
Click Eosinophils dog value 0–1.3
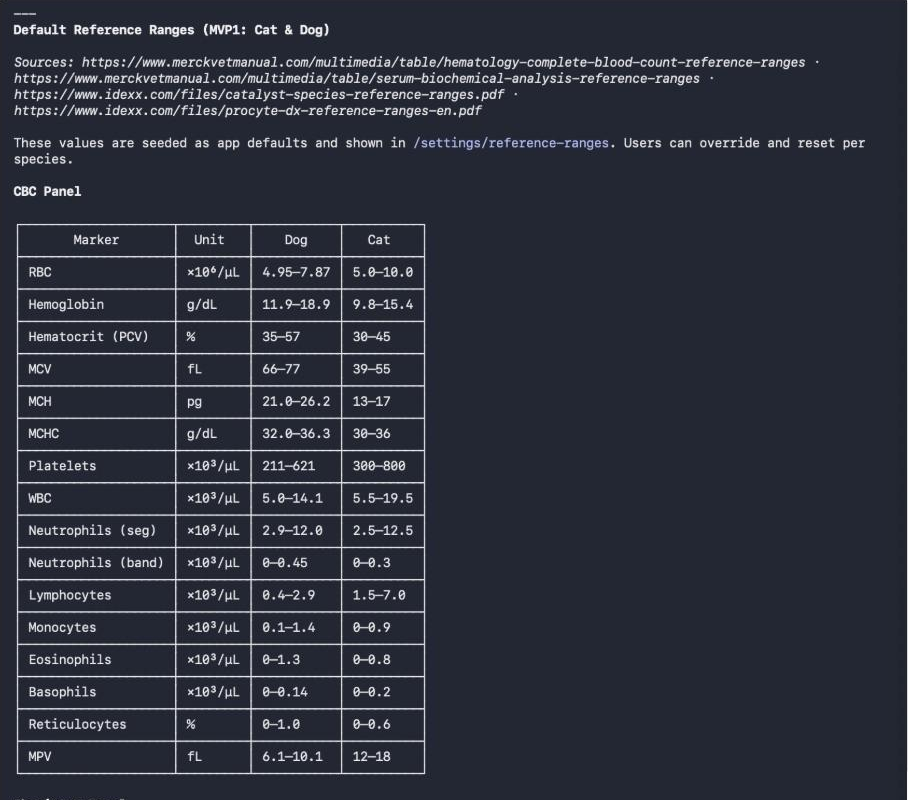click(x=281, y=660)
